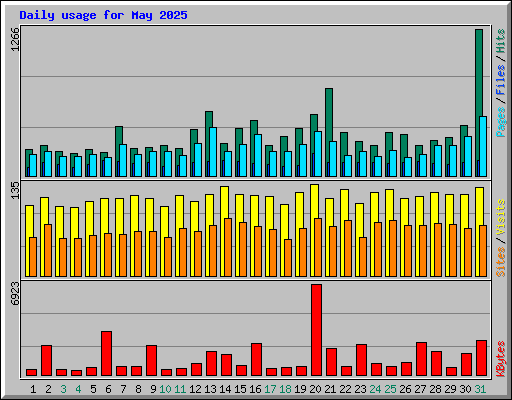
Task: Click the 135 visits axis value
Action: pos(15,190)
